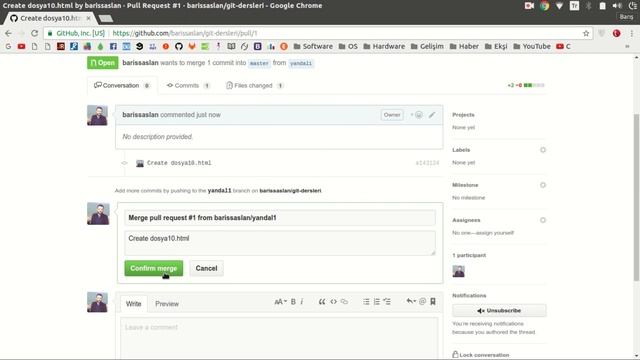Open the header text size dropdown

[280, 302]
